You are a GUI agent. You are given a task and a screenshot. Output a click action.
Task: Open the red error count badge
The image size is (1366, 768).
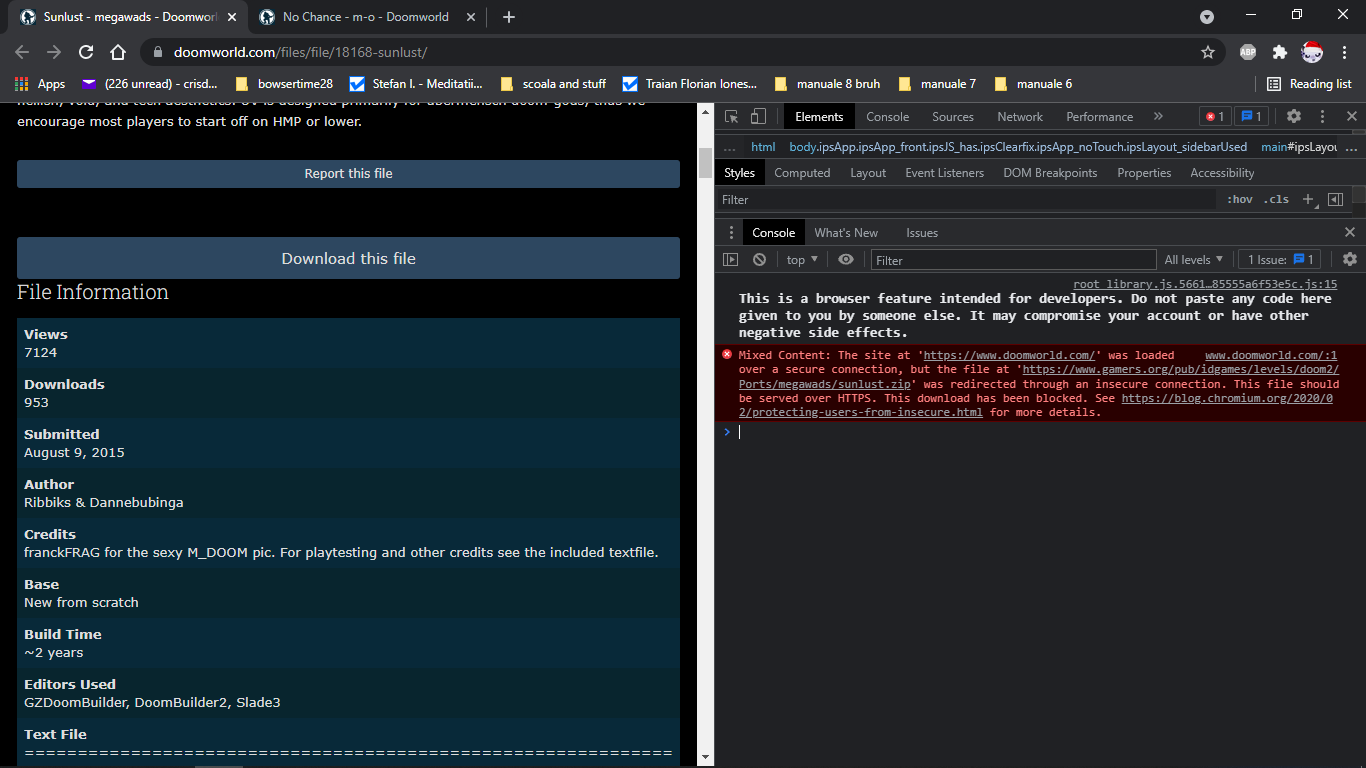click(x=1214, y=117)
